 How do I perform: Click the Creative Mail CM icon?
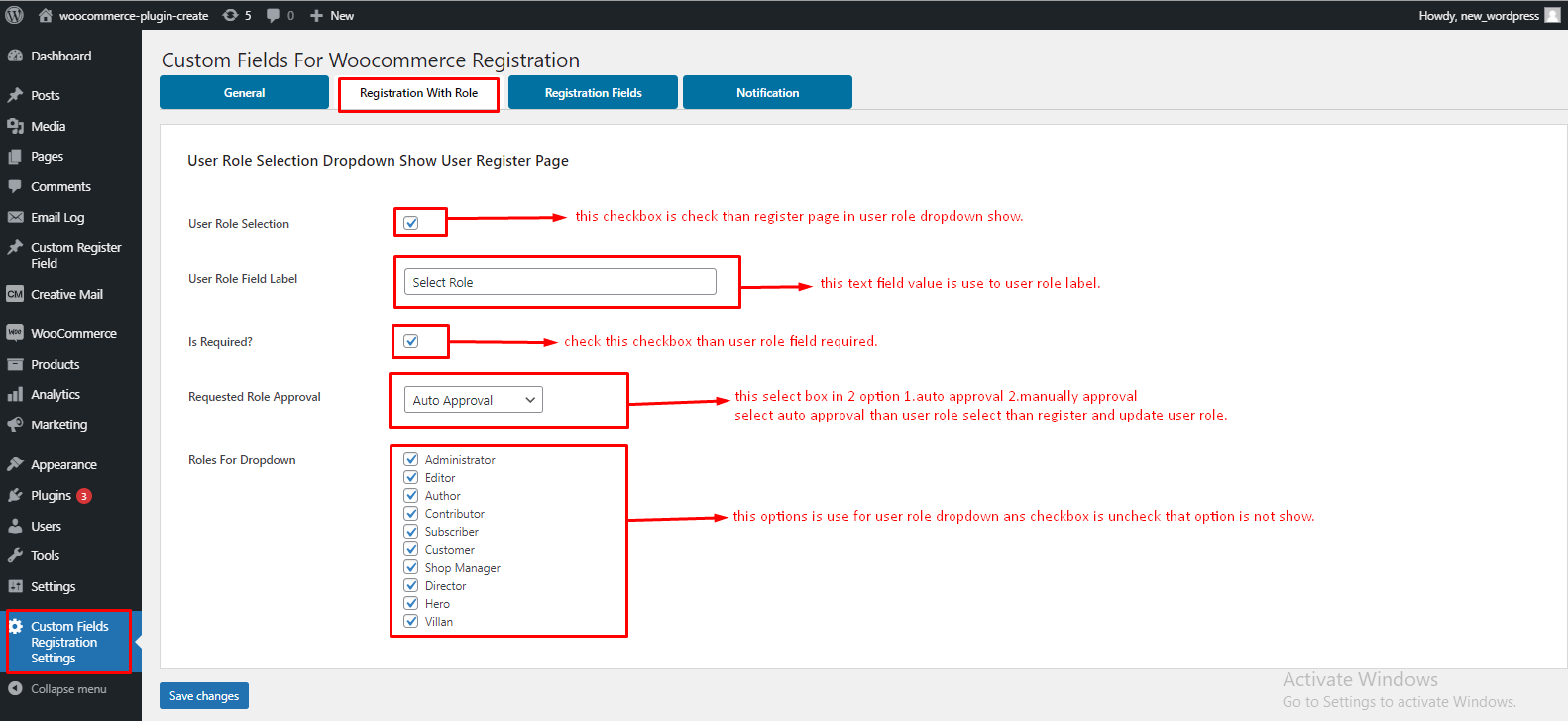[x=15, y=294]
